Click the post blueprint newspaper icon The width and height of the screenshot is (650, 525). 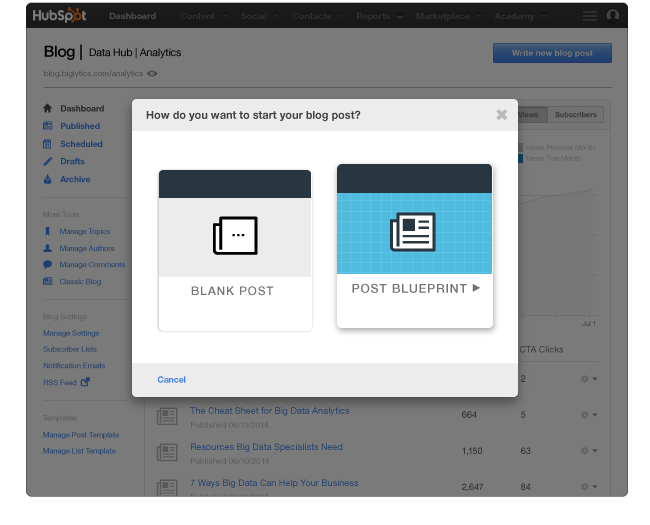pos(413,232)
